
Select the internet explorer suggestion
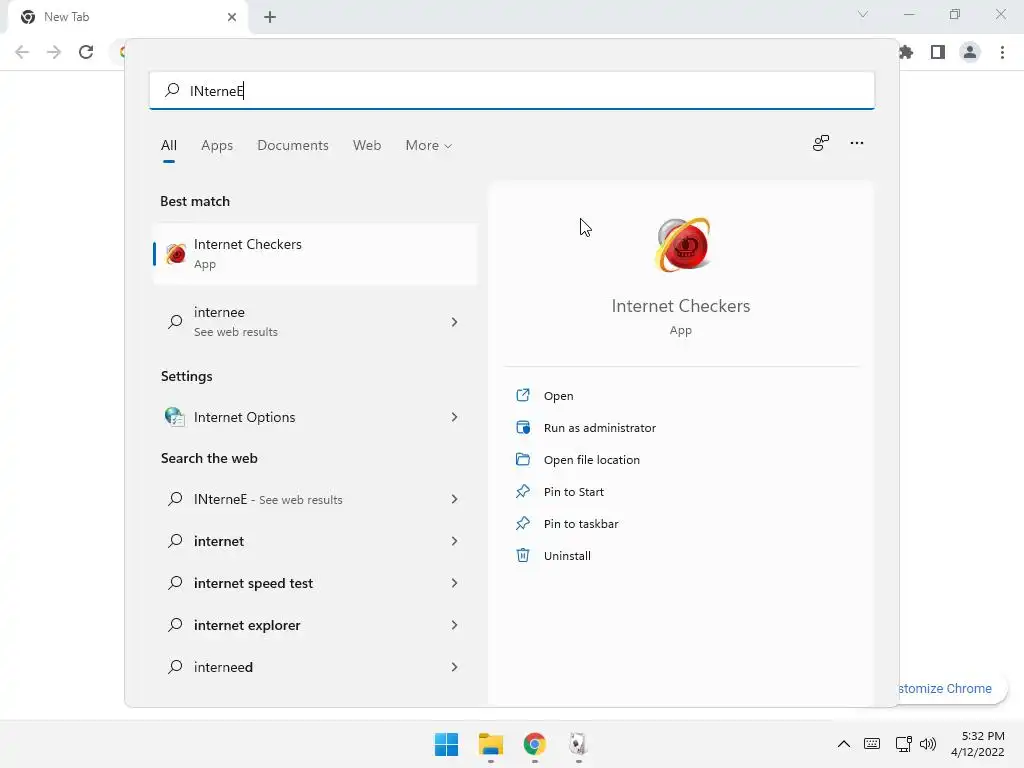[x=315, y=625]
